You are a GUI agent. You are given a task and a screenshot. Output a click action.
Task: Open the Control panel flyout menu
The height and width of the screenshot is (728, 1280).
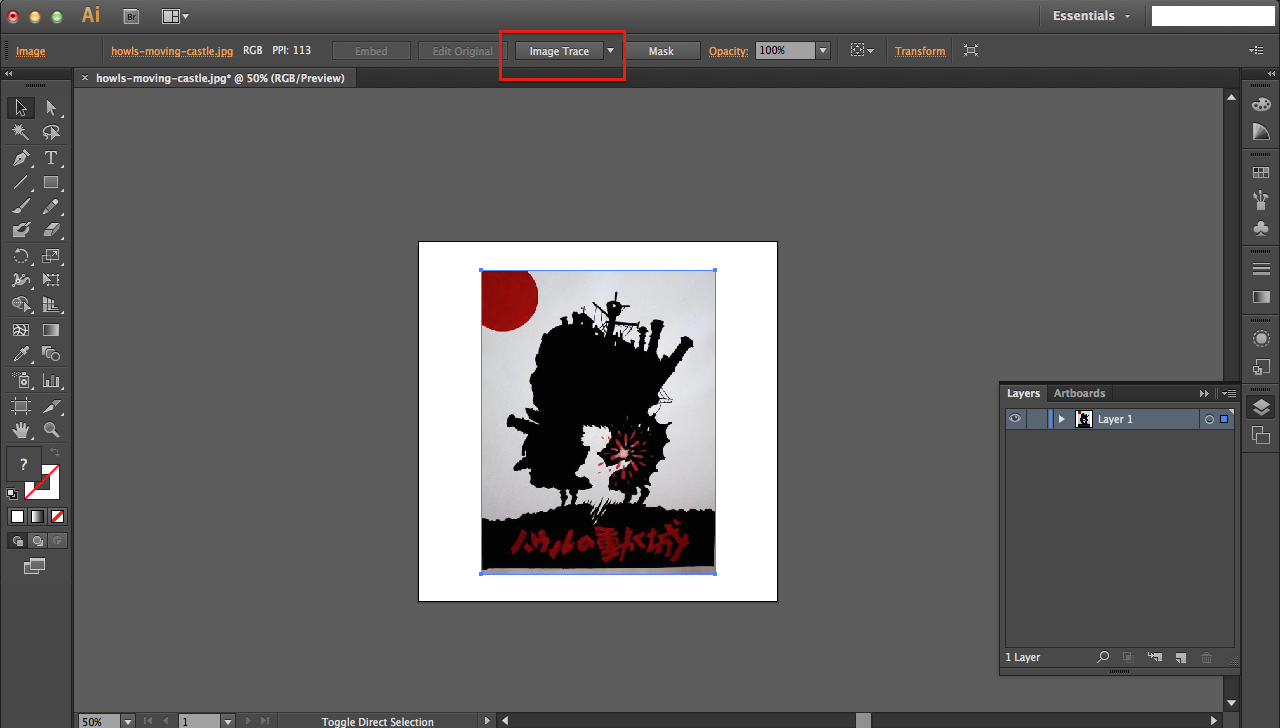(1256, 50)
